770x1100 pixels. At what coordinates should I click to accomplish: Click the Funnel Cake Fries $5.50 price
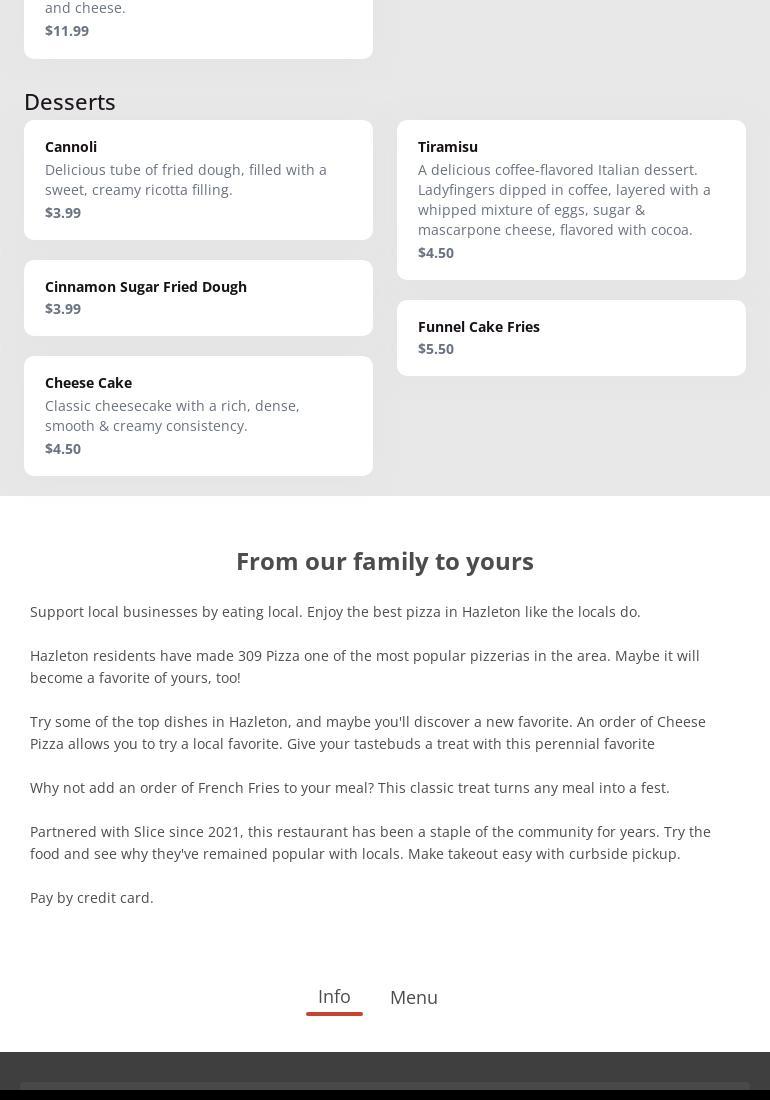coord(436,349)
